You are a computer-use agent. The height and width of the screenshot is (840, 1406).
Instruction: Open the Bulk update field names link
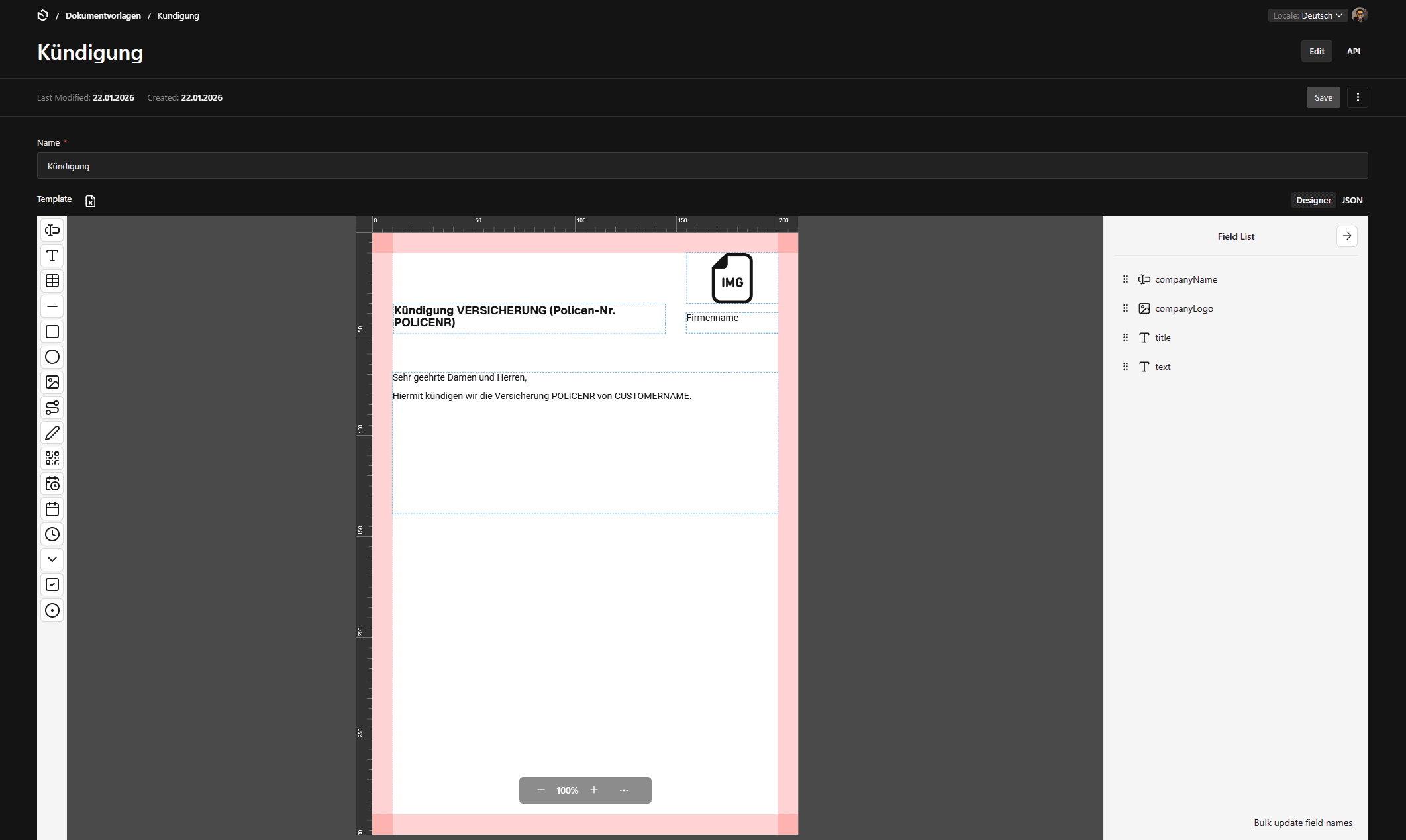tap(1303, 822)
